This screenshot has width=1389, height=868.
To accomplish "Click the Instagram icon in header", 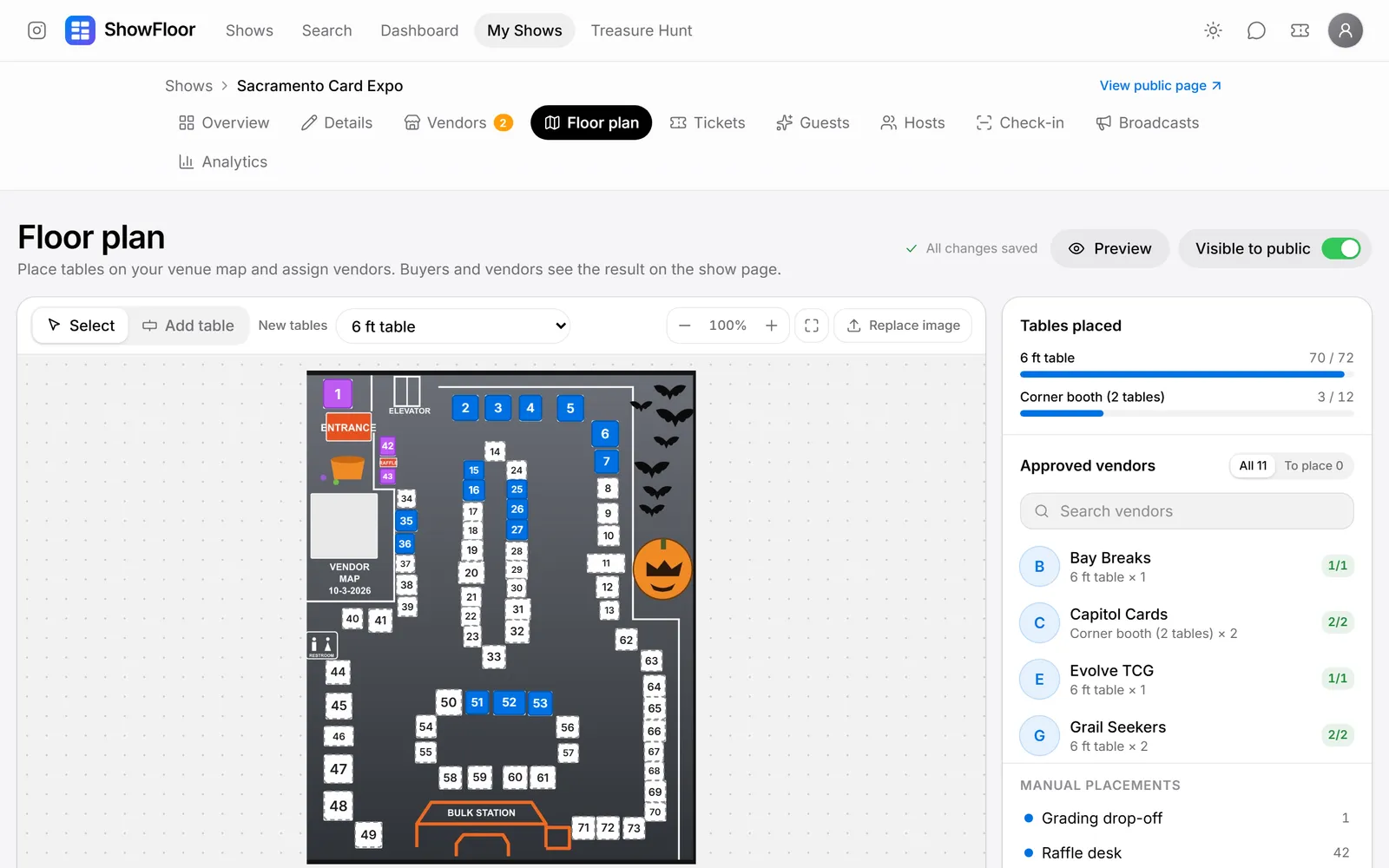I will [36, 30].
